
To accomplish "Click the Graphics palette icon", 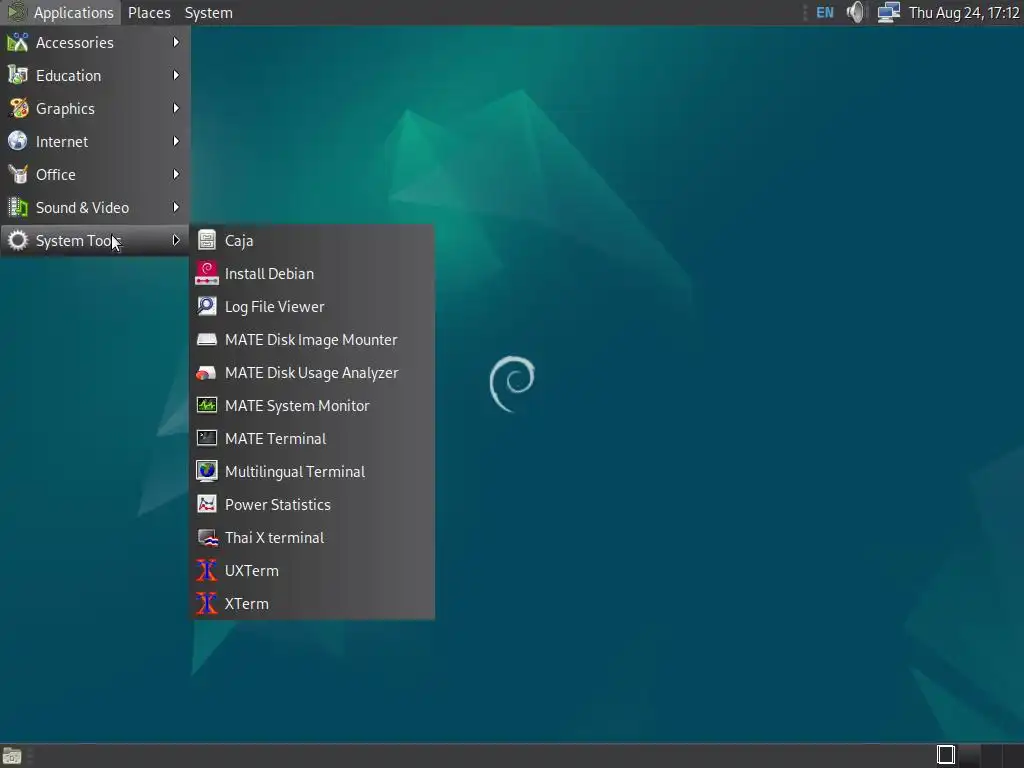I will click(x=18, y=108).
